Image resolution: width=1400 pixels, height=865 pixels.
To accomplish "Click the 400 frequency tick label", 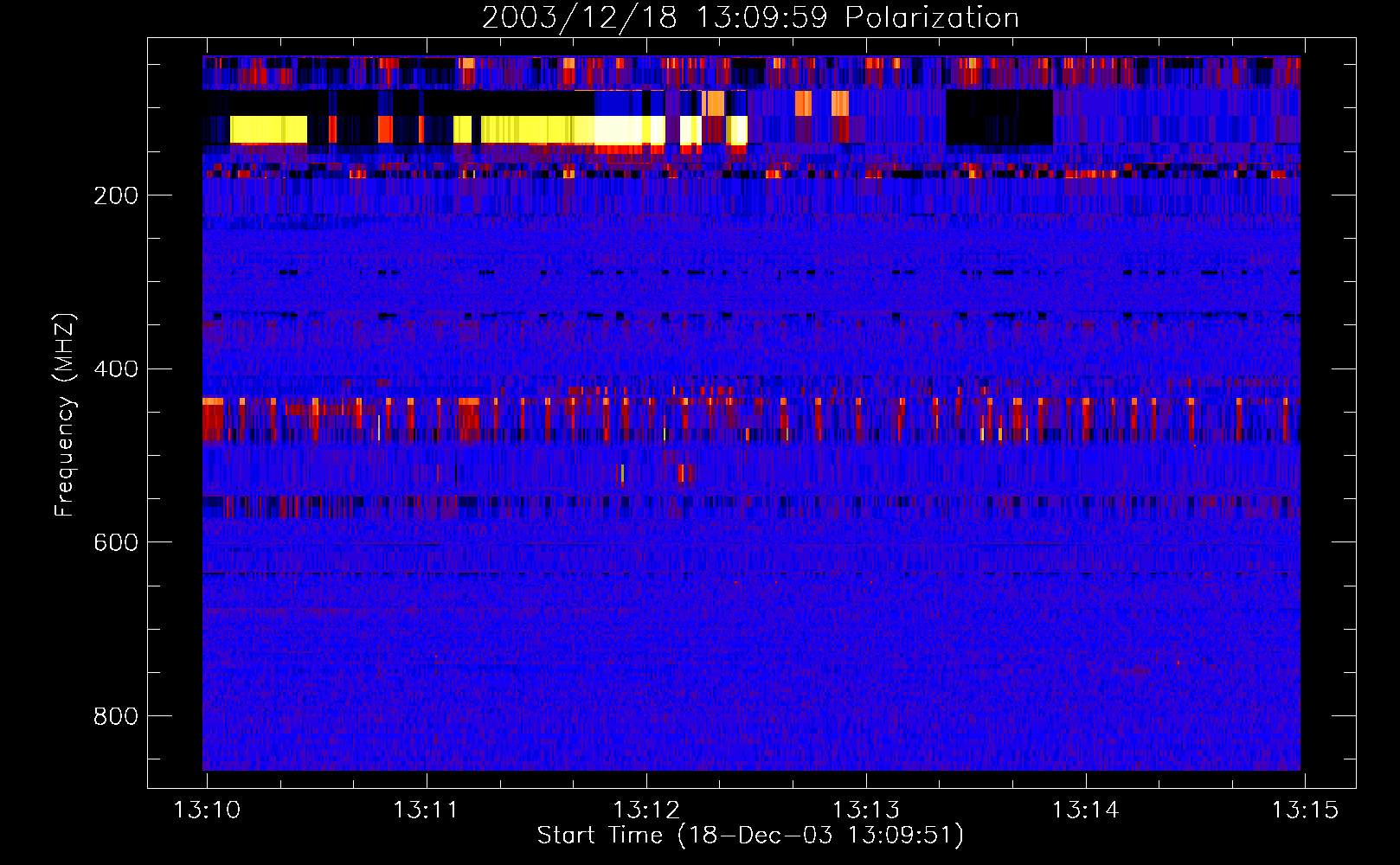I will pos(116,369).
